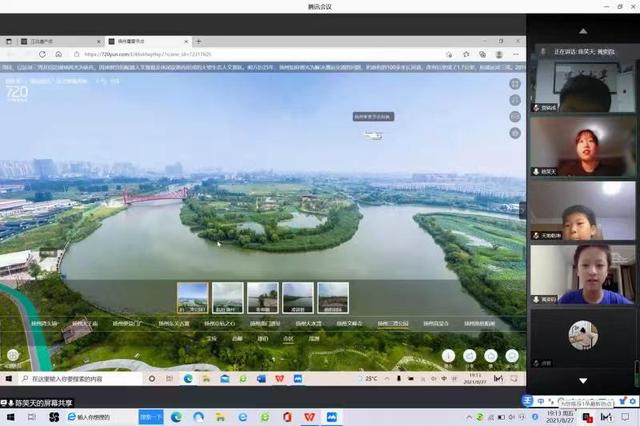Add page to favorites star icon
Screen dimensions: 640x426
tap(467, 54)
